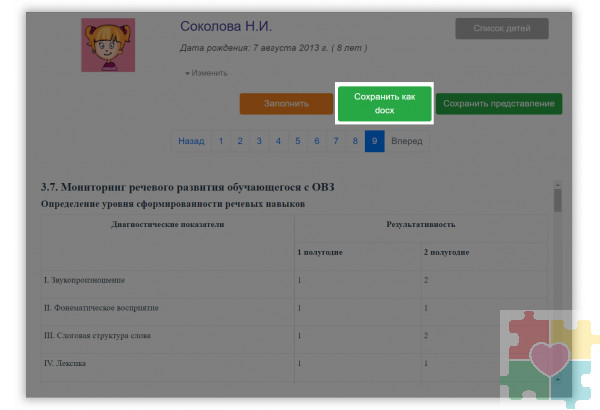Go back with 'Назад' pagination link
The width and height of the screenshot is (600, 410).
190,142
